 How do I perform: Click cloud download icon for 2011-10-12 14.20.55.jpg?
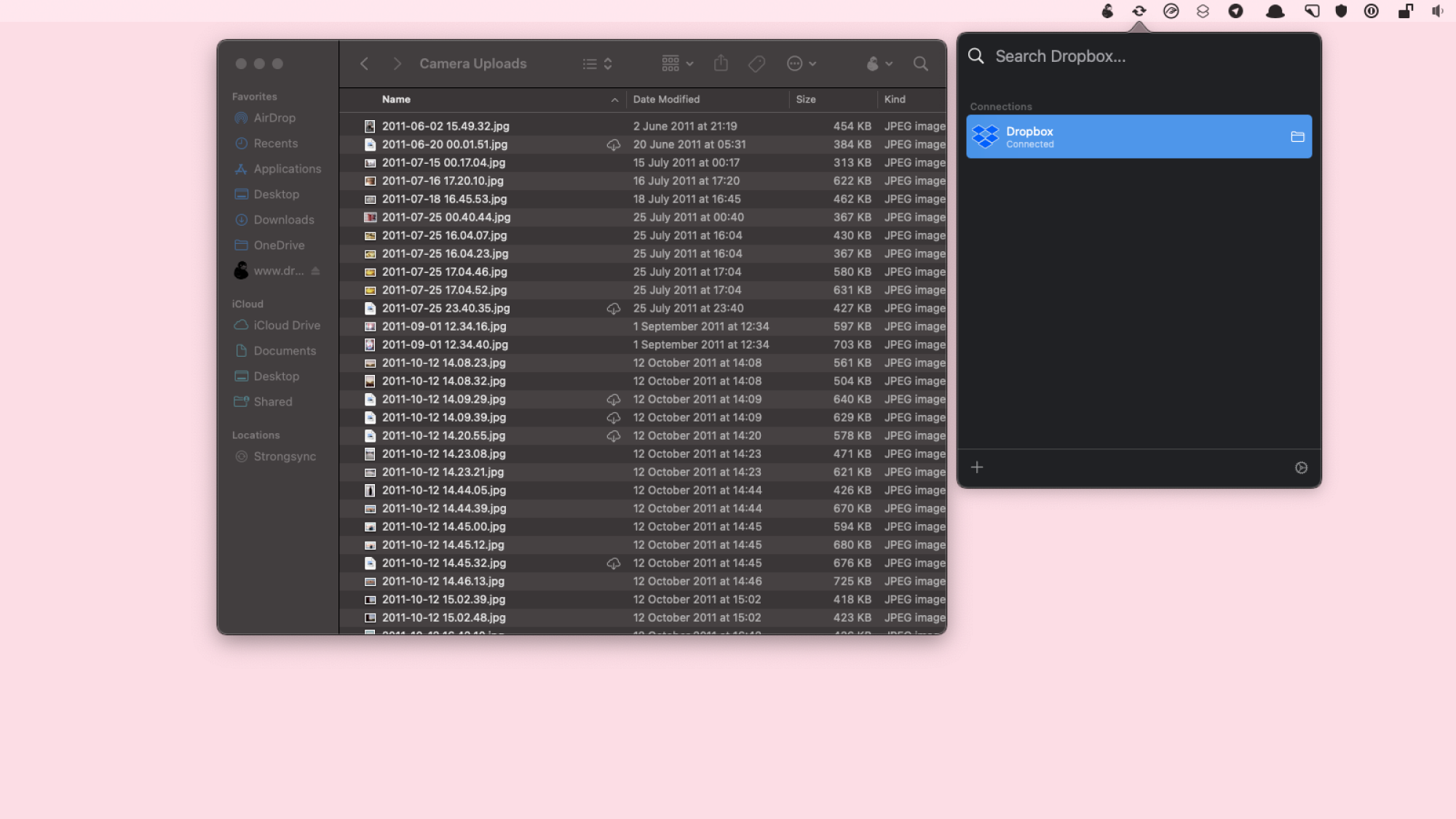(614, 436)
